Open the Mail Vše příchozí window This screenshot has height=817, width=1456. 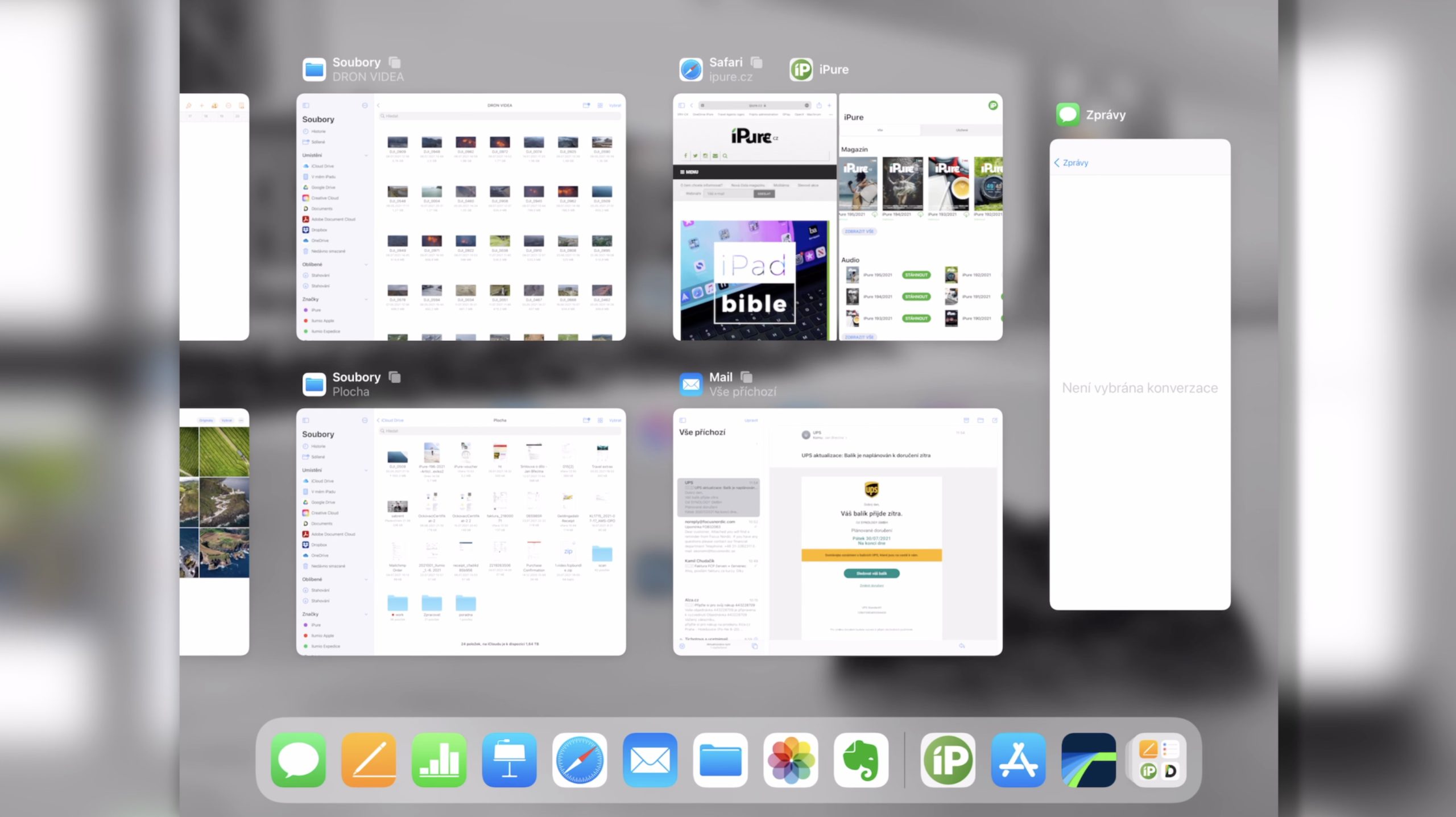(x=837, y=531)
